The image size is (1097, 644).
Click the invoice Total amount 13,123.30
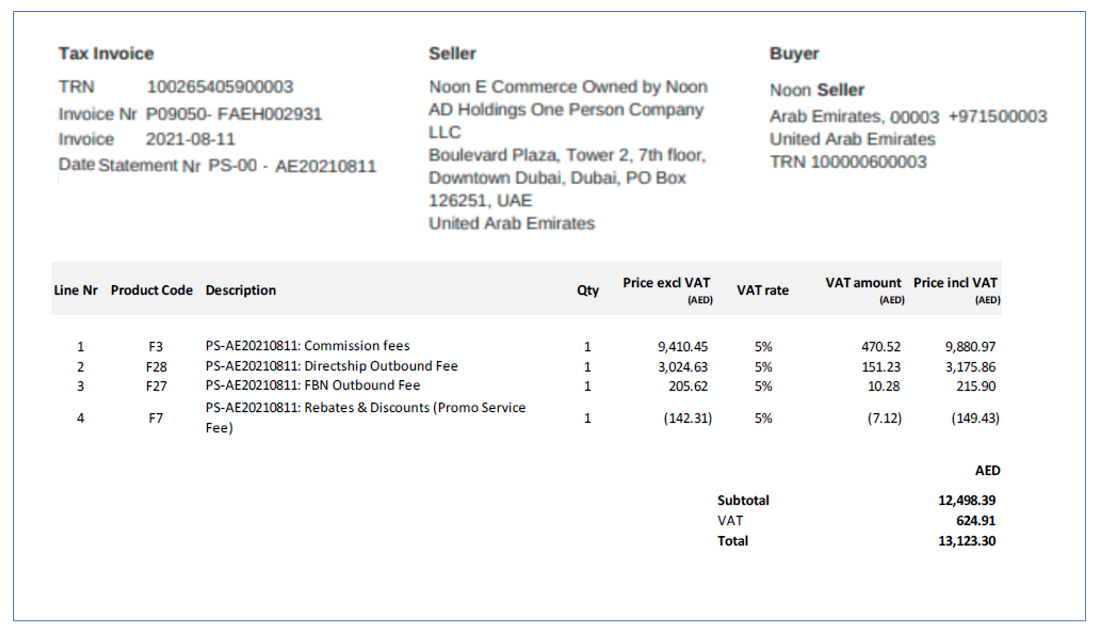point(966,541)
